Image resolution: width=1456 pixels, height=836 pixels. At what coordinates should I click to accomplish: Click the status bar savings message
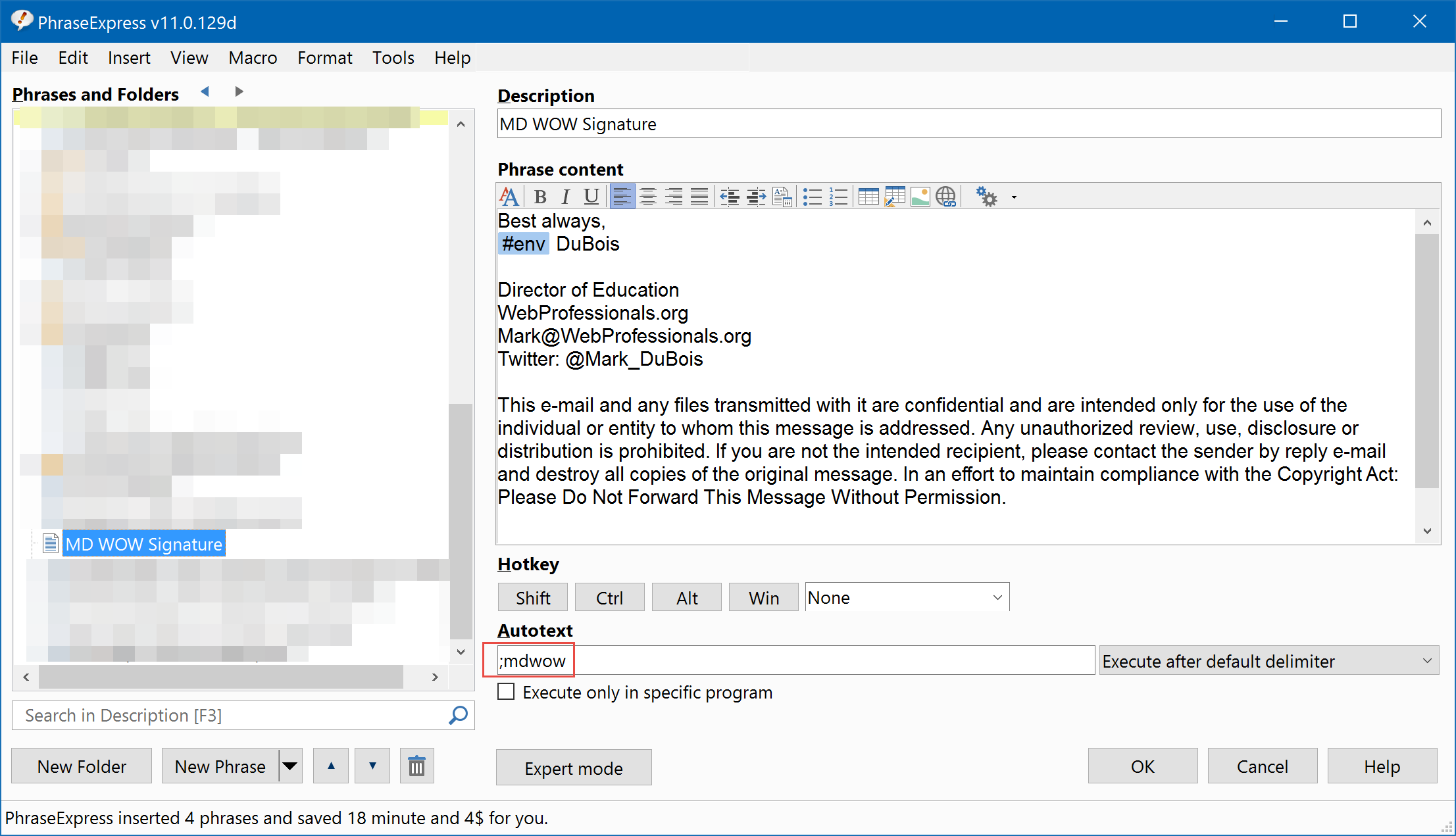pyautogui.click(x=276, y=818)
